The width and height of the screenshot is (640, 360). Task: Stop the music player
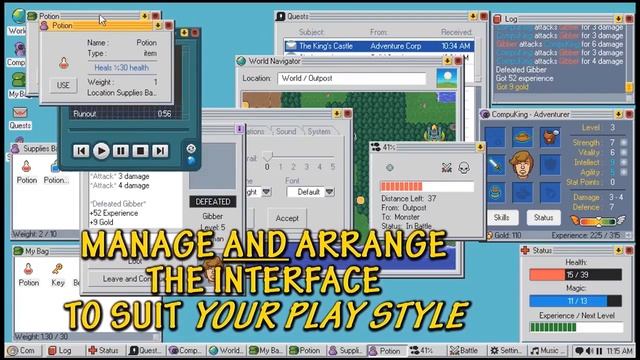coord(140,151)
